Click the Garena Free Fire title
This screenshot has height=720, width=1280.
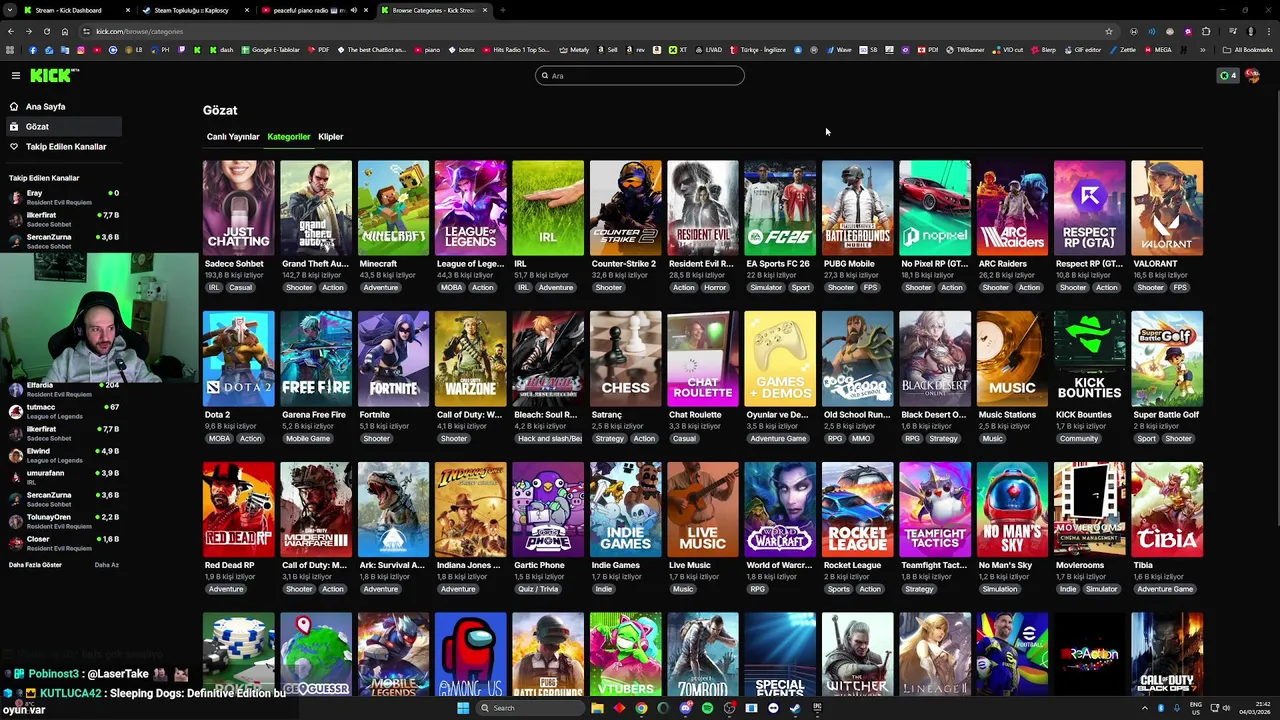tap(314, 415)
